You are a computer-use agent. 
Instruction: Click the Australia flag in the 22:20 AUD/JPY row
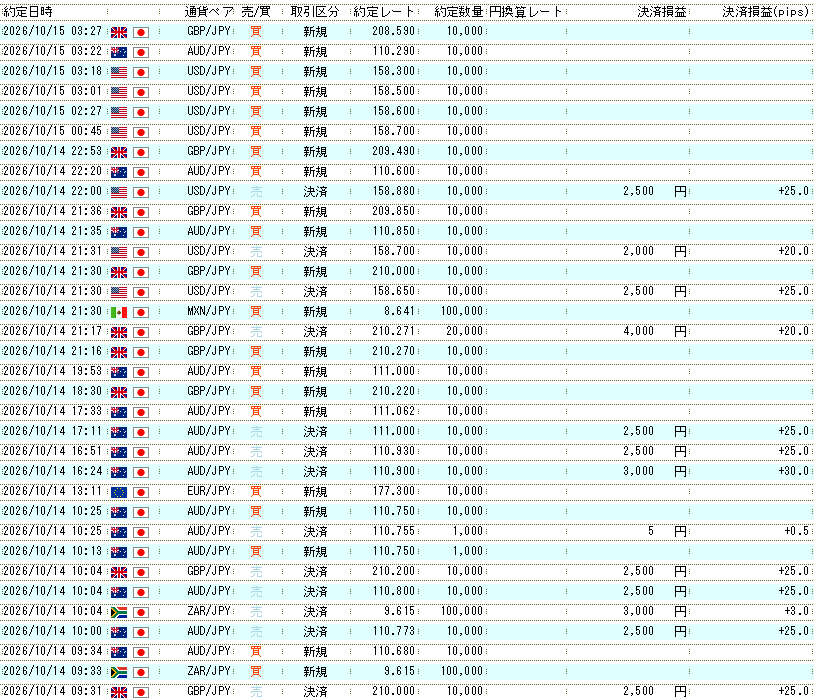pos(119,172)
